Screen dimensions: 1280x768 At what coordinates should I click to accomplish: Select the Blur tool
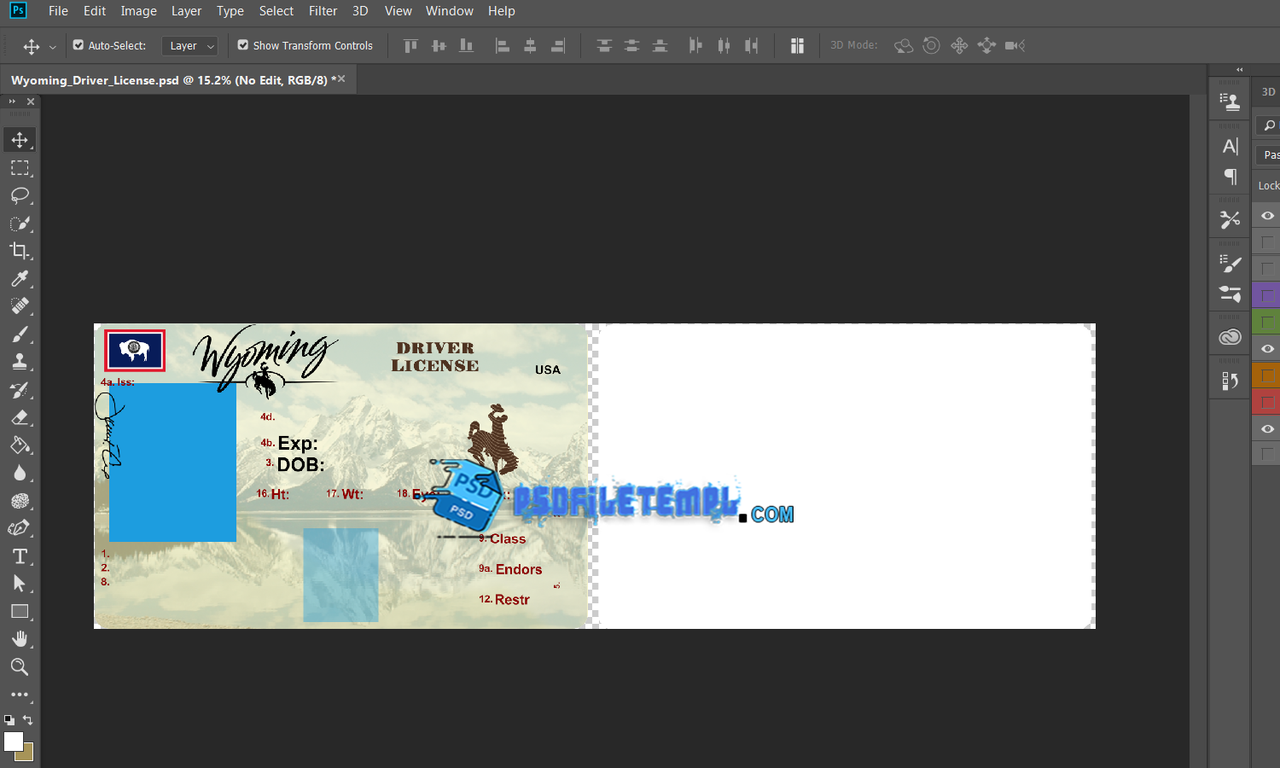coord(19,473)
